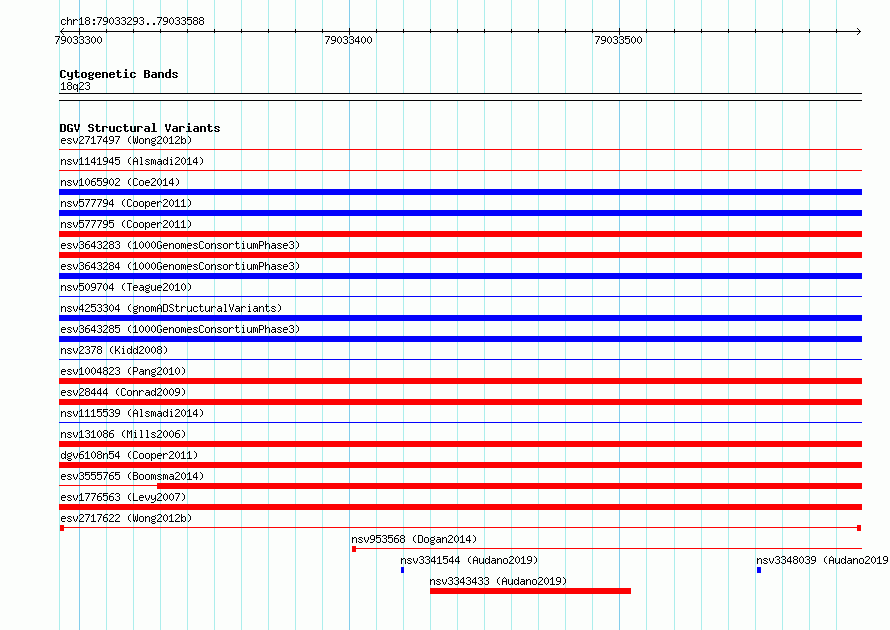Select esv28444 (Conrad2009) label
890x630 pixels.
point(123,392)
